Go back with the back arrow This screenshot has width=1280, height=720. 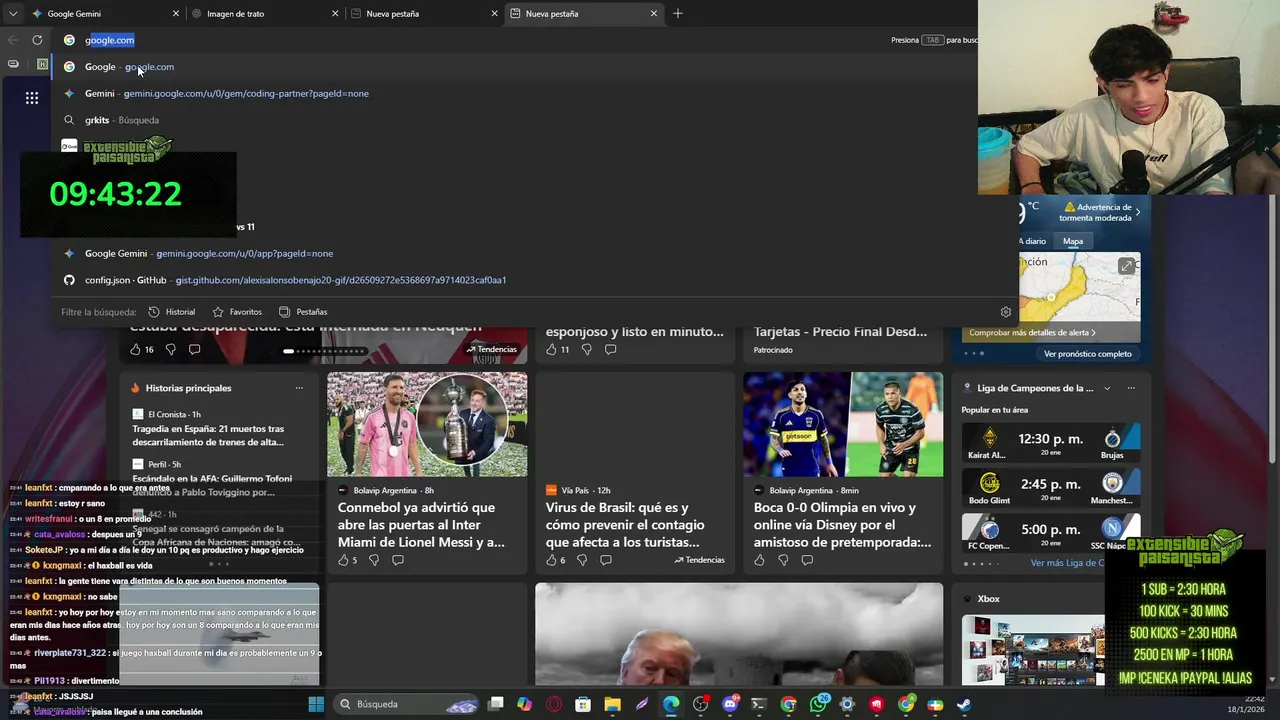[x=13, y=40]
